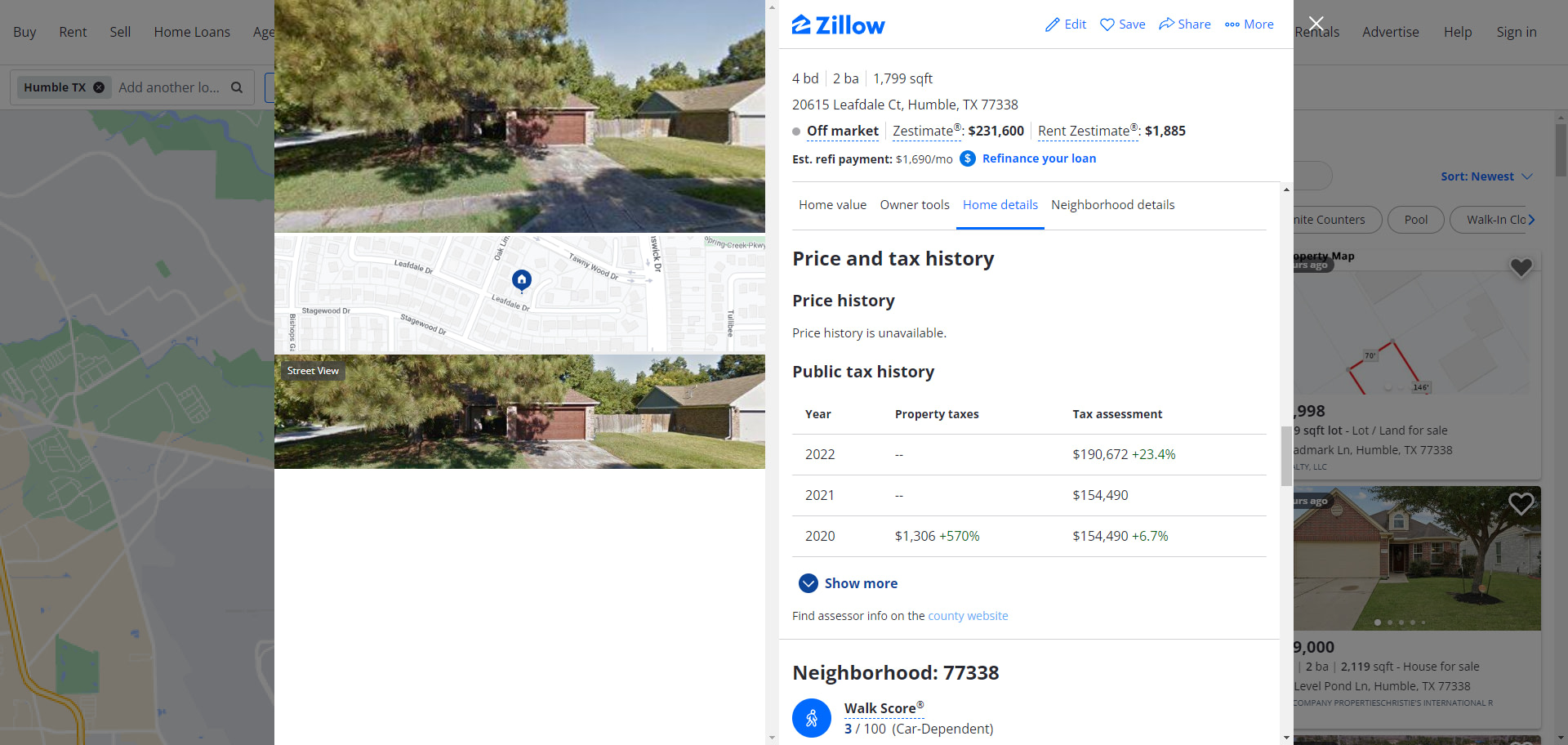Image resolution: width=1568 pixels, height=745 pixels.
Task: Click the search magnifier icon
Action: 237,87
